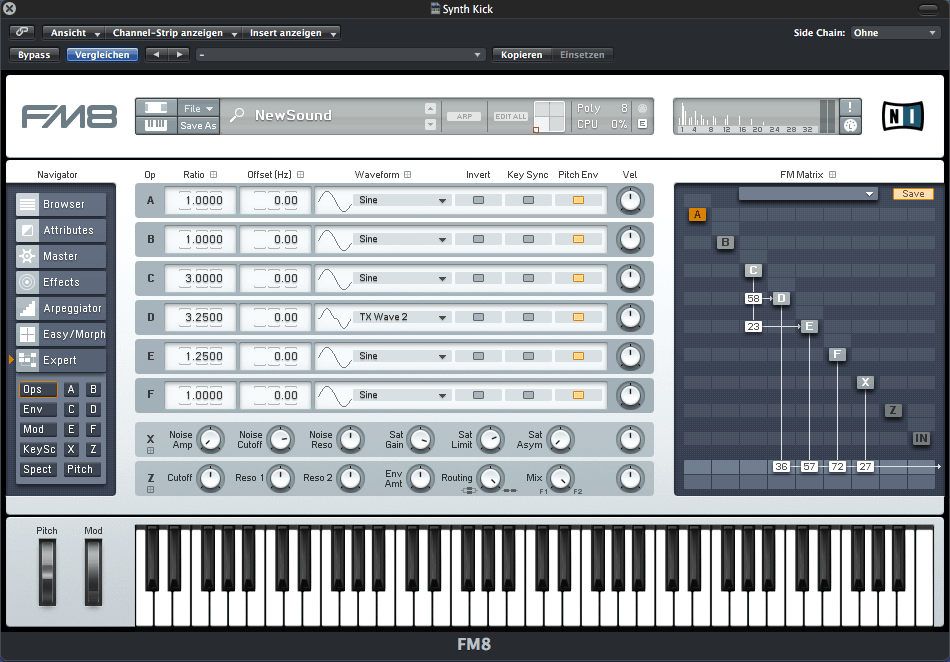Open the Side Chain dropdown
950x662 pixels.
point(896,33)
